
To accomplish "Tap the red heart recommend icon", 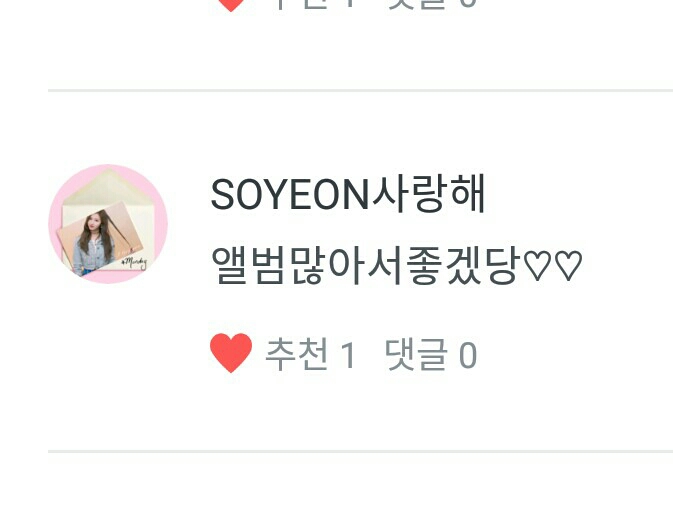I will click(231, 353).
